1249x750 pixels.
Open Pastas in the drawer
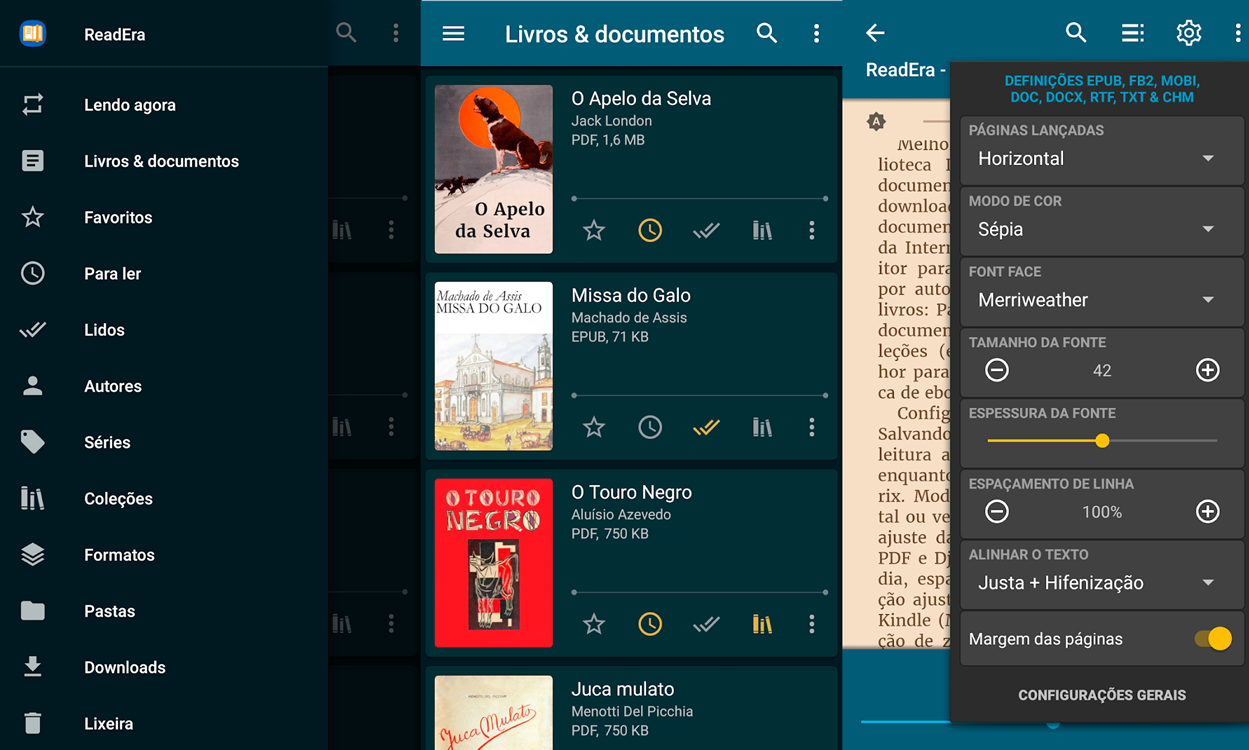click(164, 611)
